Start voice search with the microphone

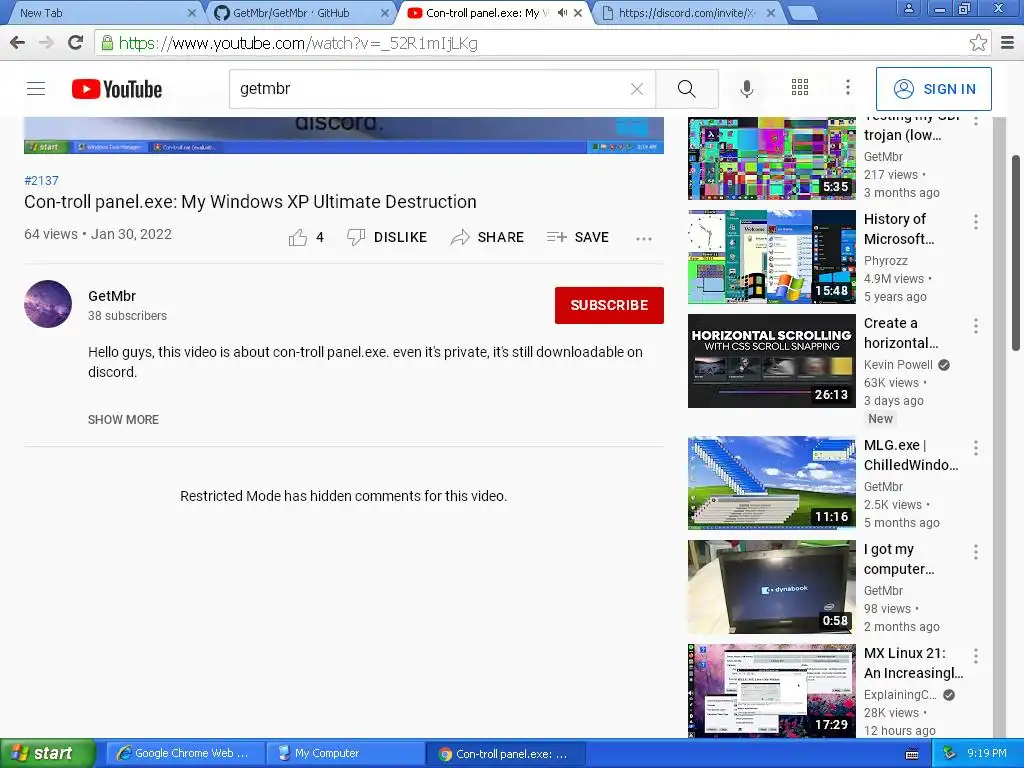(747, 89)
